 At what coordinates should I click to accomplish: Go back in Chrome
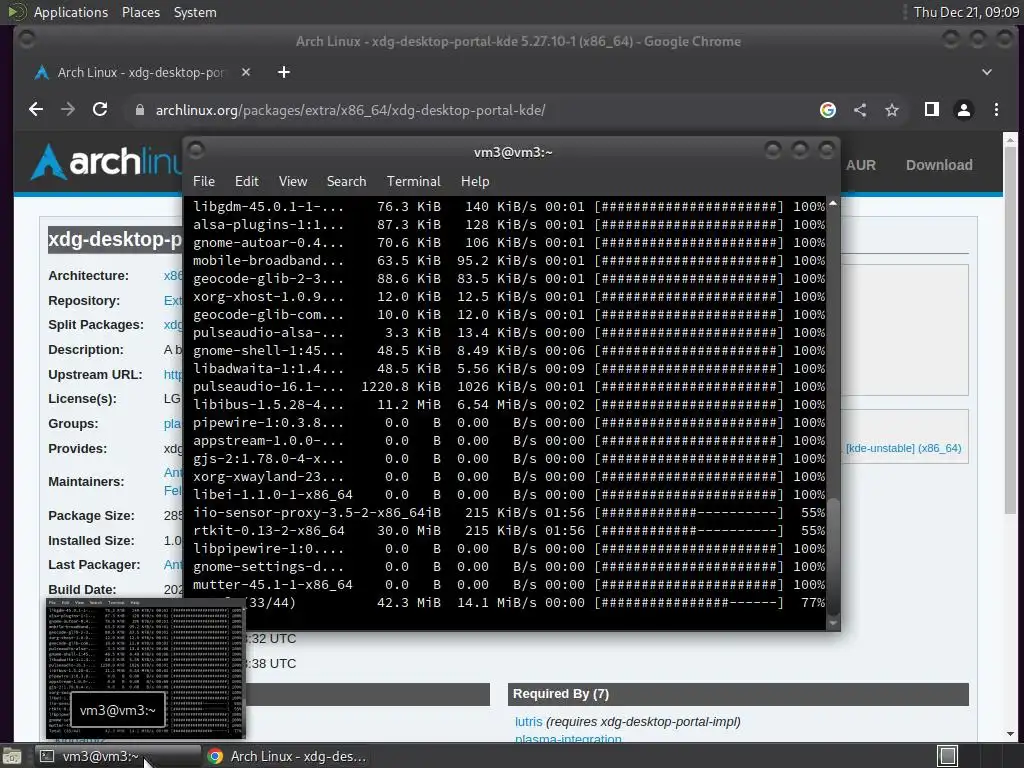pos(36,110)
